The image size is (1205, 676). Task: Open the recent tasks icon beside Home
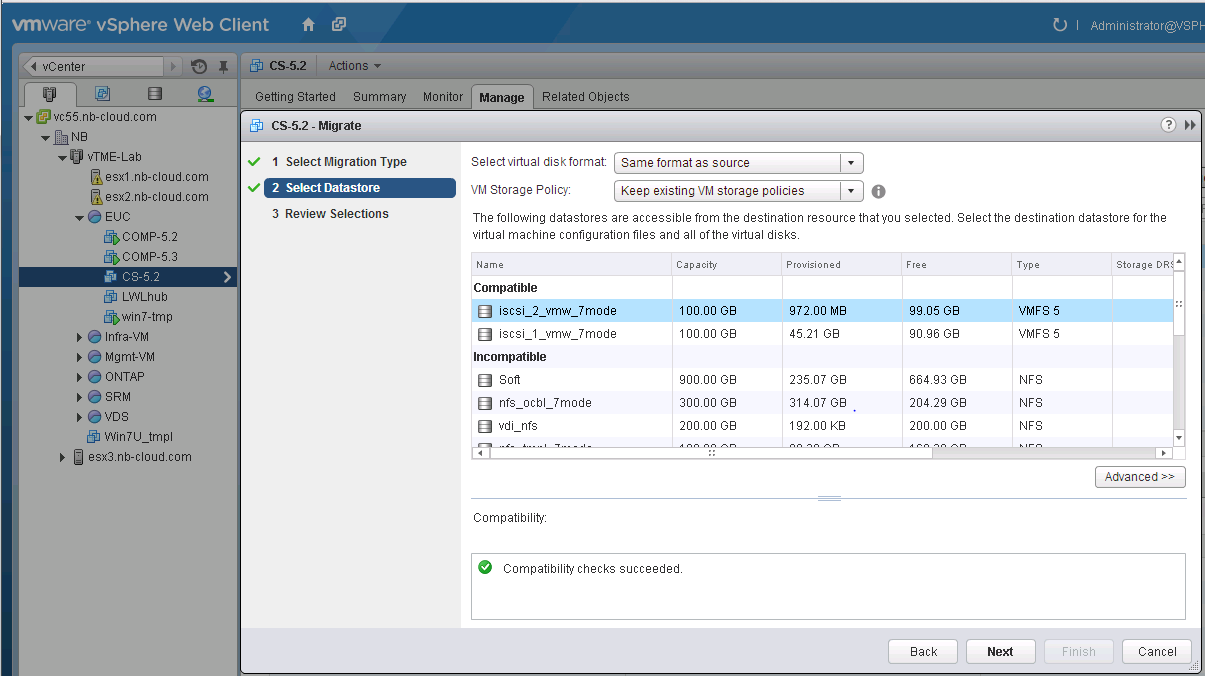339,24
